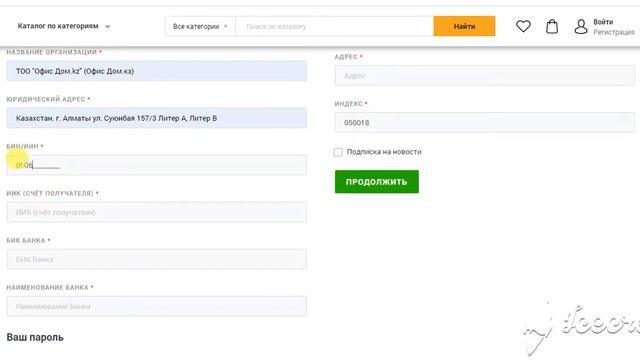Expand the 'Все категории' search filter
This screenshot has width=640, height=360.
click(200, 27)
